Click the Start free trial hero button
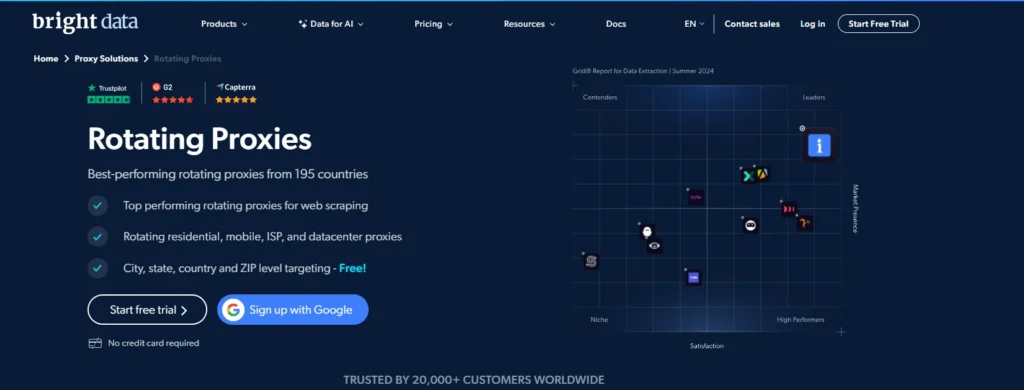 coord(148,310)
